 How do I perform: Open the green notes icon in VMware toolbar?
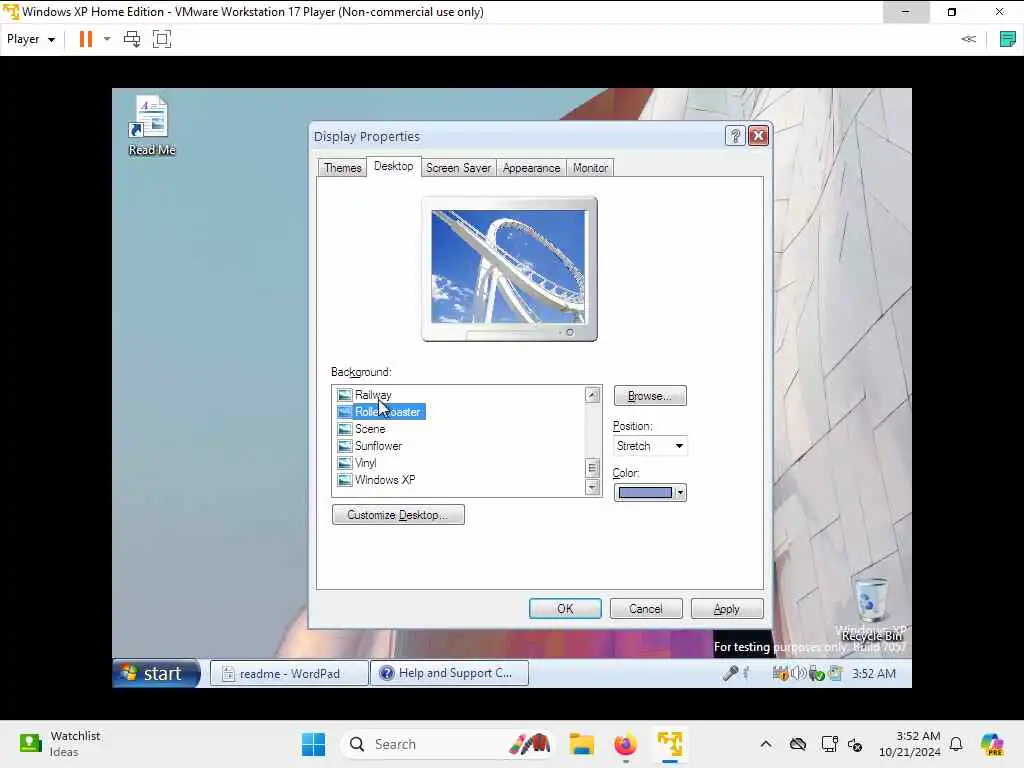coord(1008,39)
